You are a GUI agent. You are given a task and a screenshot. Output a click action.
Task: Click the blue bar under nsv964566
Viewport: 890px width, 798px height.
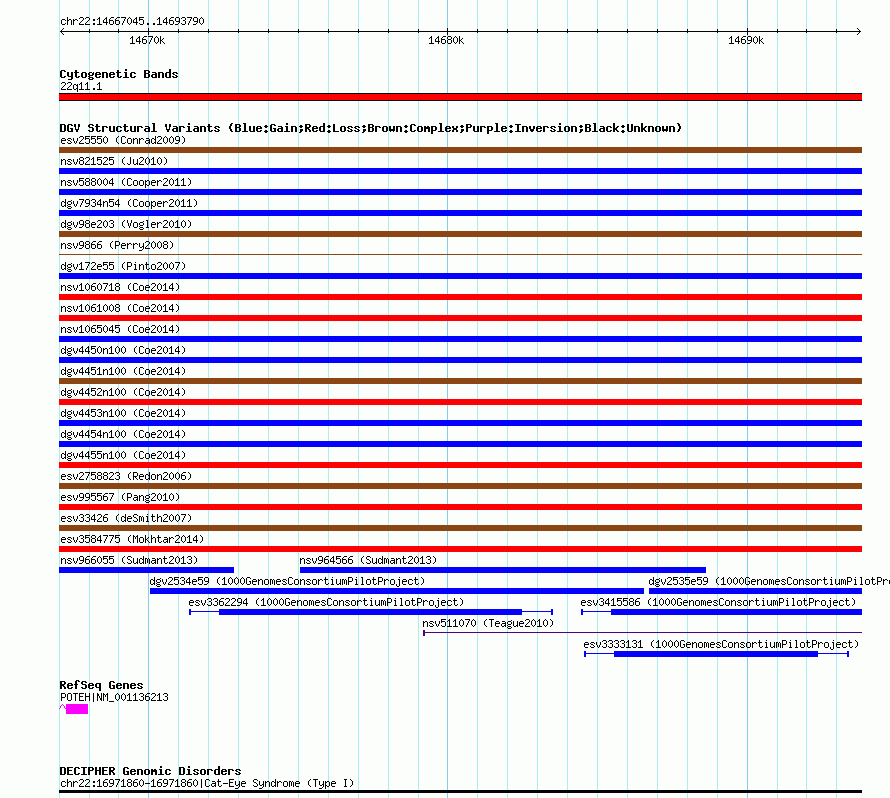(x=503, y=570)
